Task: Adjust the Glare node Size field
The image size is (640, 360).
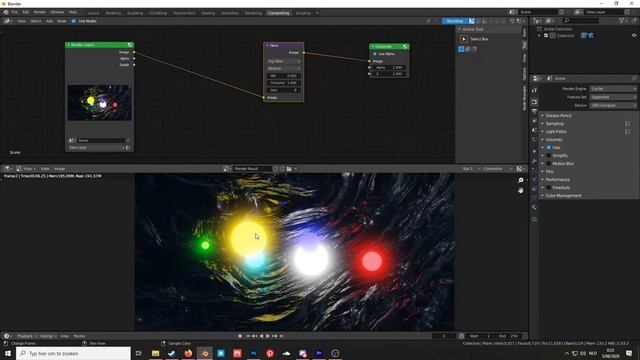Action: 284,90
